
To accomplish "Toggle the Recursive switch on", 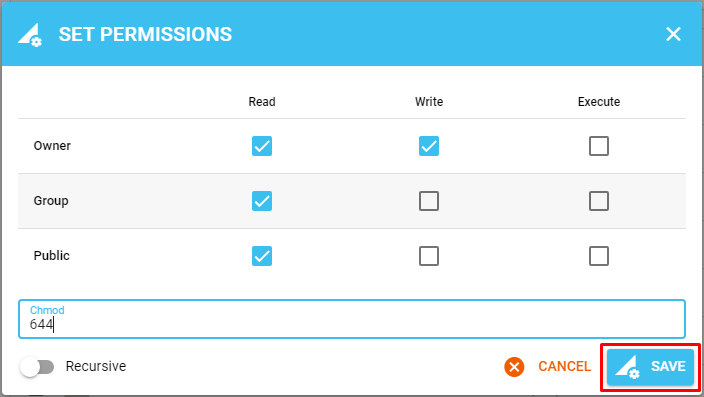I will tap(37, 367).
